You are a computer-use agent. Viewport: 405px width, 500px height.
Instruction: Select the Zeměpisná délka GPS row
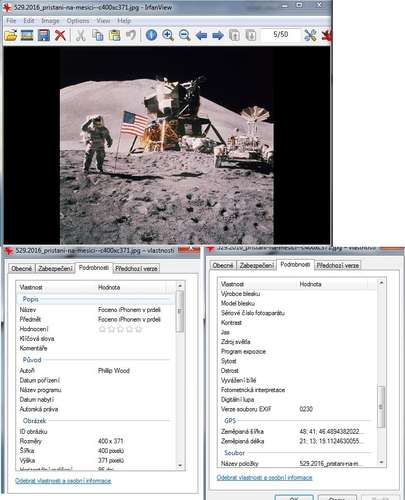coord(297,441)
